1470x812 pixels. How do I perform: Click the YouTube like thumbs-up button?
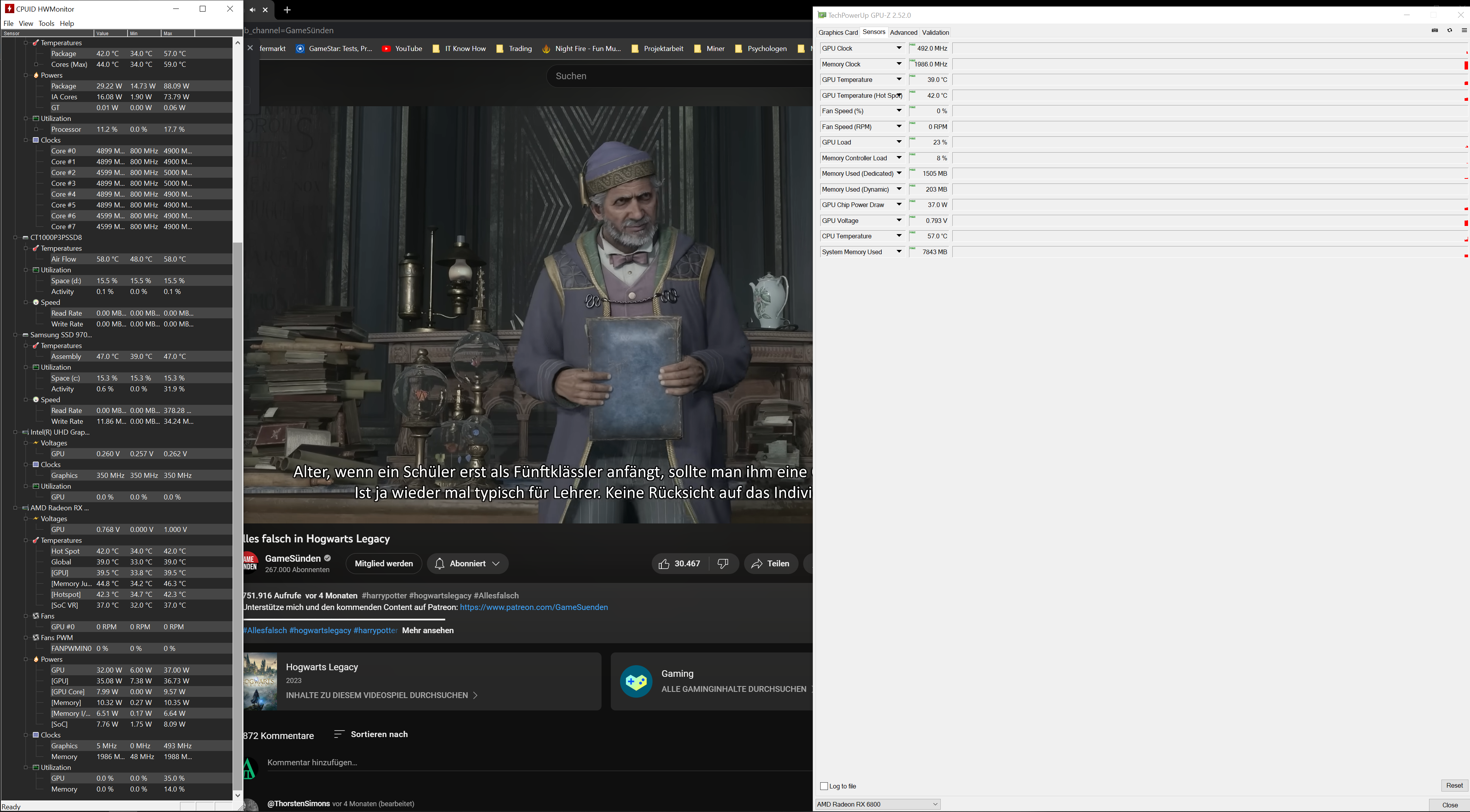click(x=680, y=564)
